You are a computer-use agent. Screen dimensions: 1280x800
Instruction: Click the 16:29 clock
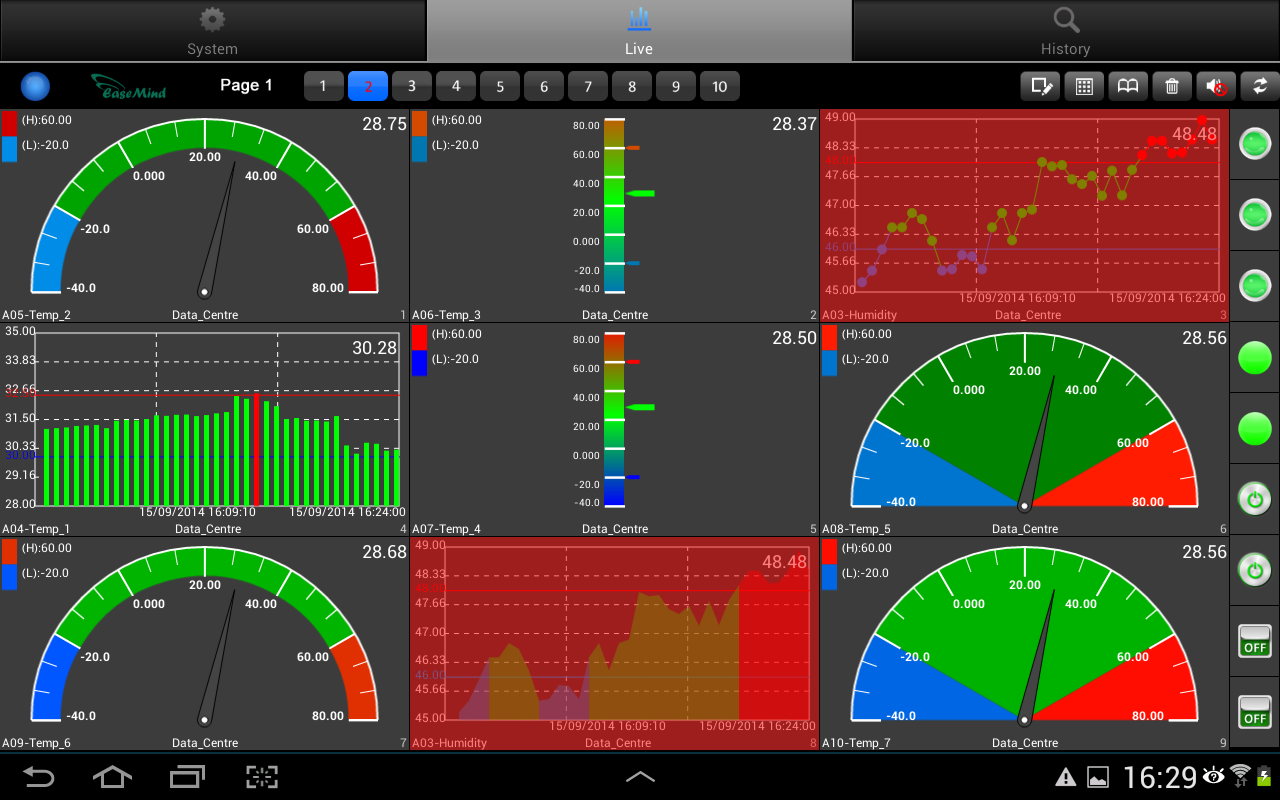point(1160,776)
